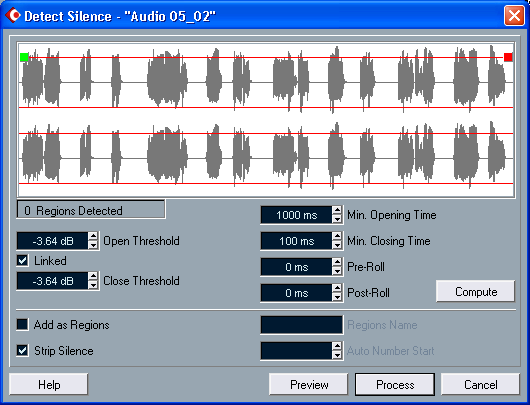Click the red end marker square

coord(508,57)
